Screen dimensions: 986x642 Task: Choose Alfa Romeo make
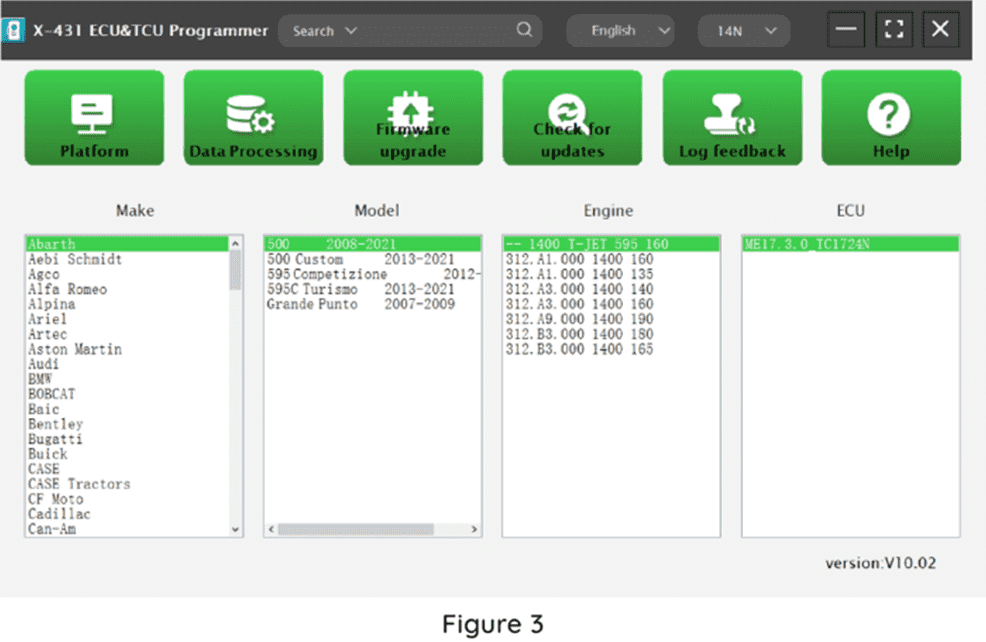[x=127, y=289]
